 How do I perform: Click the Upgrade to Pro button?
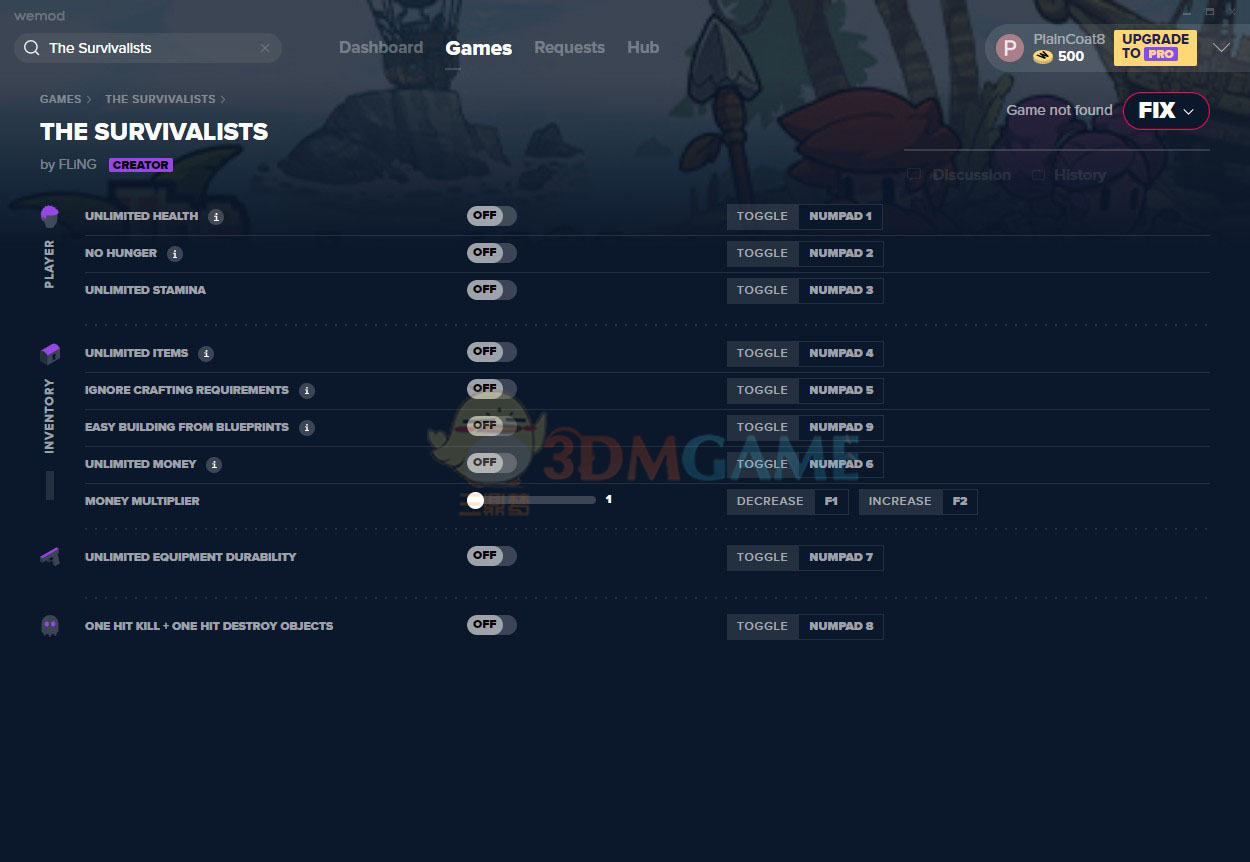click(1154, 47)
